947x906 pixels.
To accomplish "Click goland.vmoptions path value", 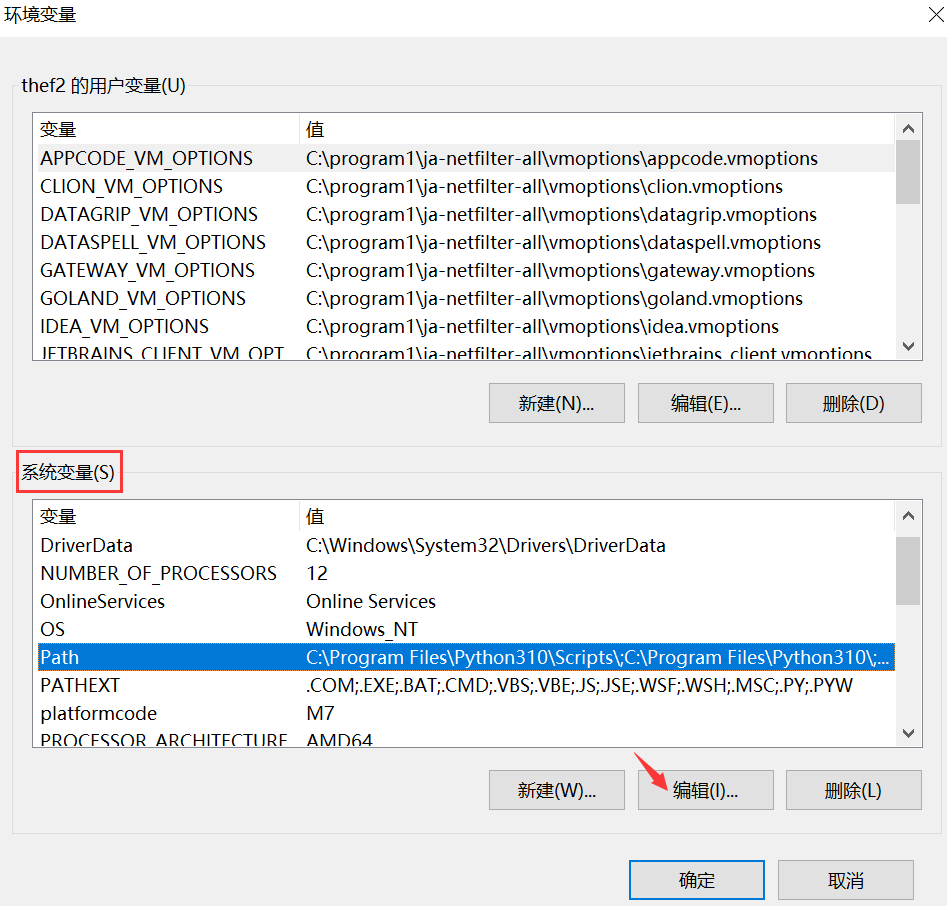I will 554,298.
